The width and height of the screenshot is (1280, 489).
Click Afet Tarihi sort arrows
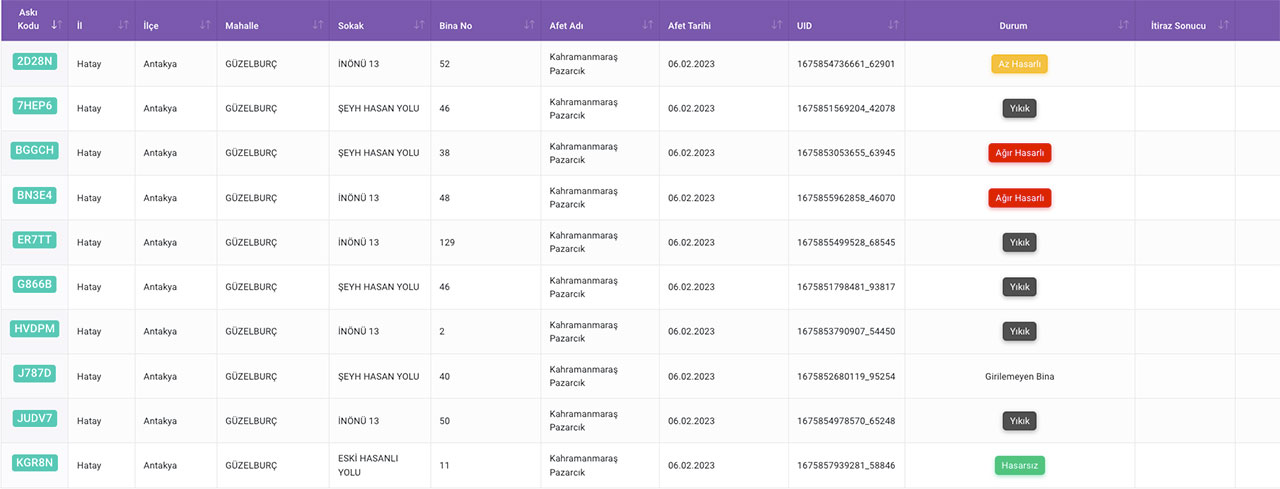[775, 25]
